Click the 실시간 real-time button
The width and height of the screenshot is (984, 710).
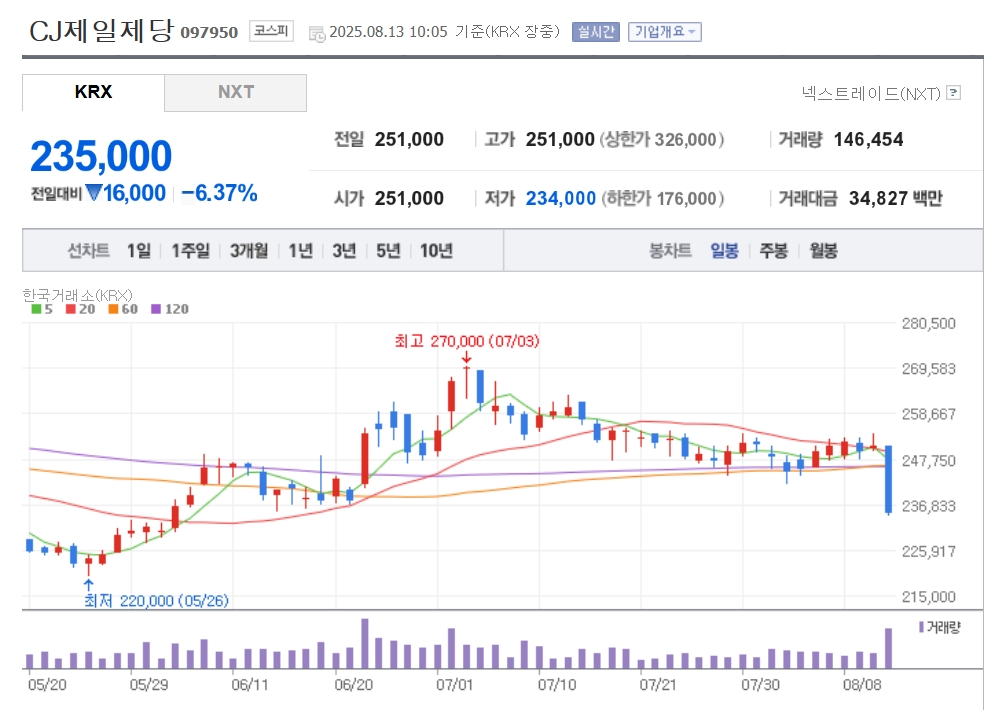[596, 31]
